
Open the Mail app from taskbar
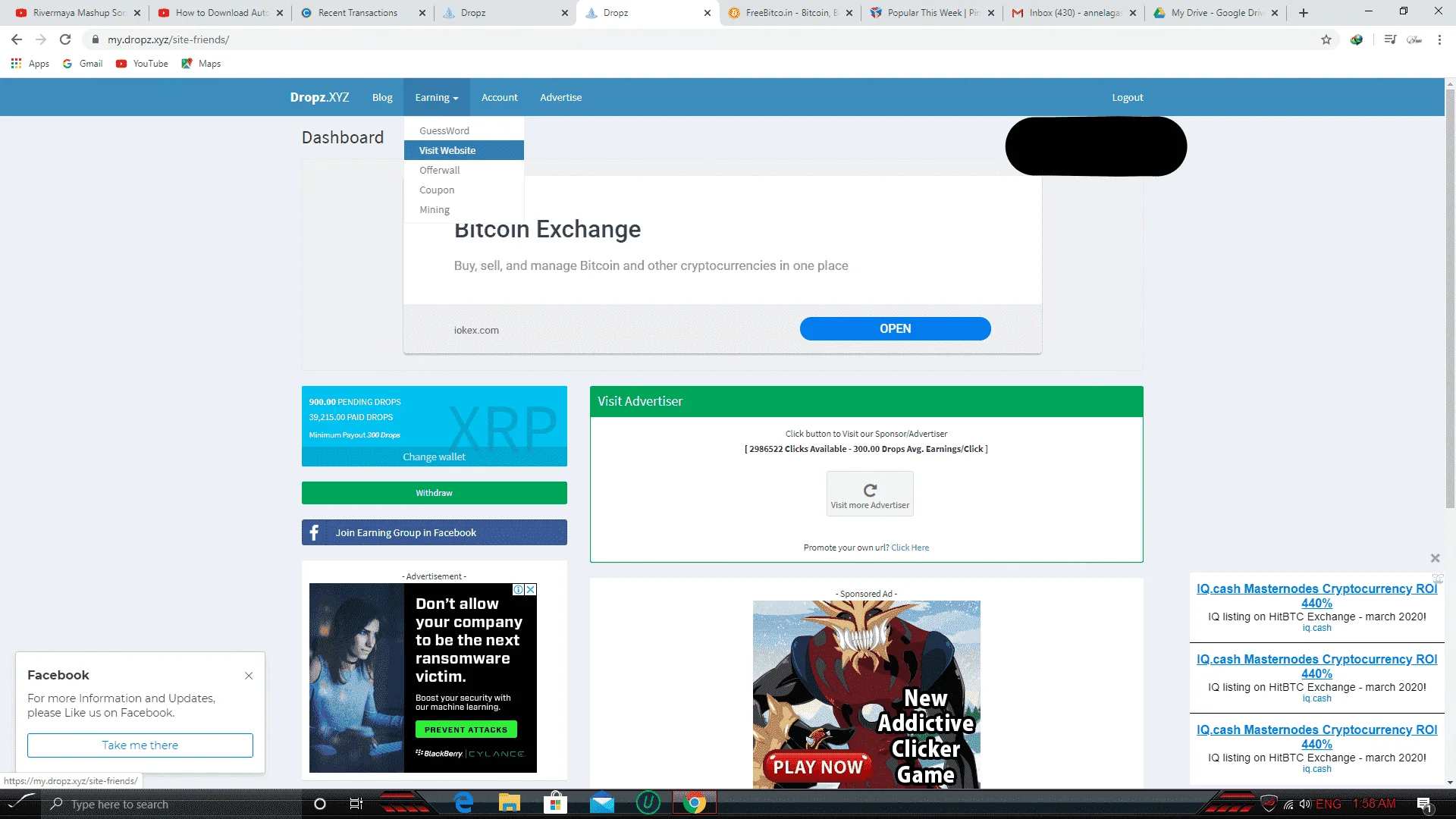(x=602, y=803)
